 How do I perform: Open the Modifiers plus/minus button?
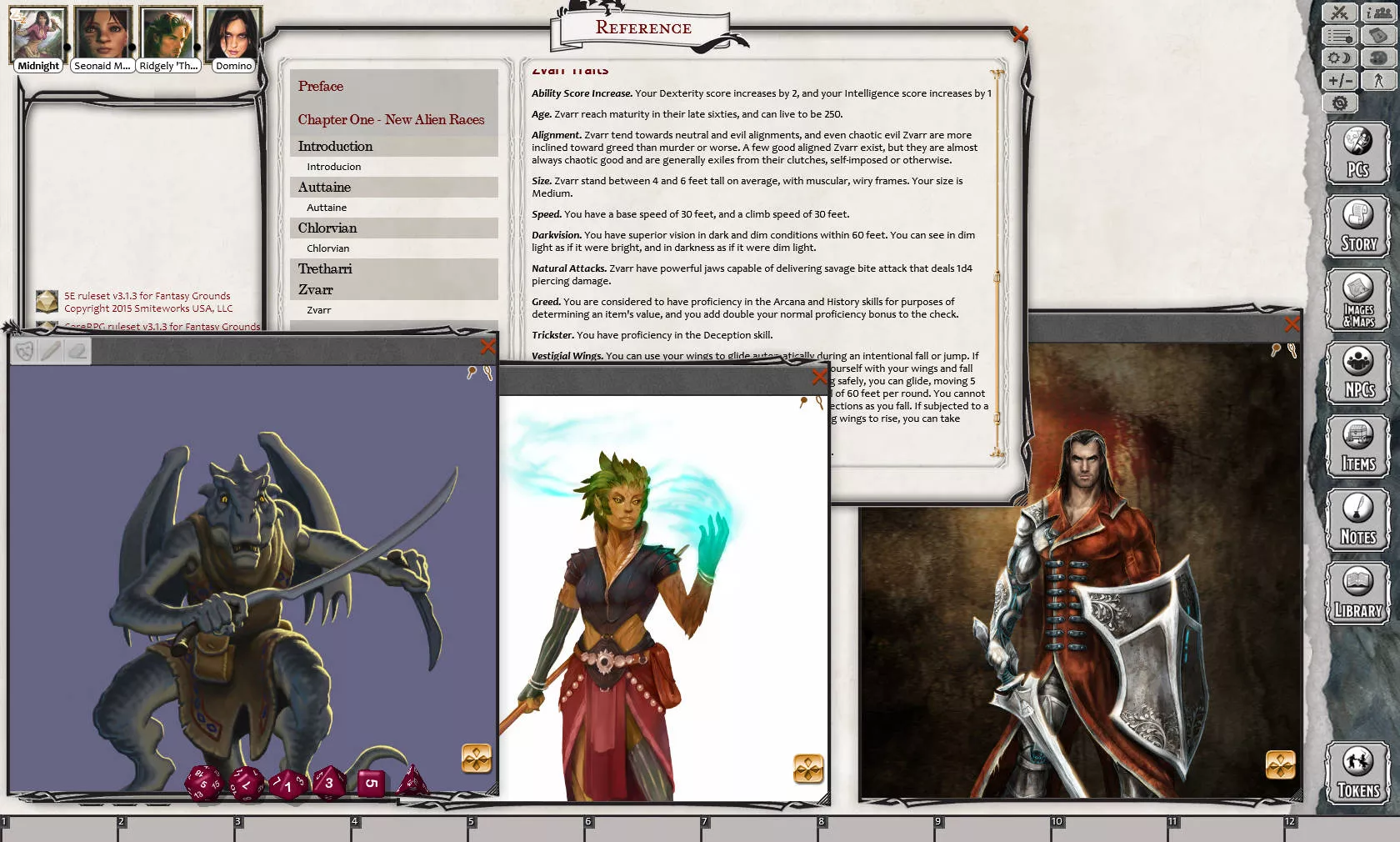coord(1339,80)
